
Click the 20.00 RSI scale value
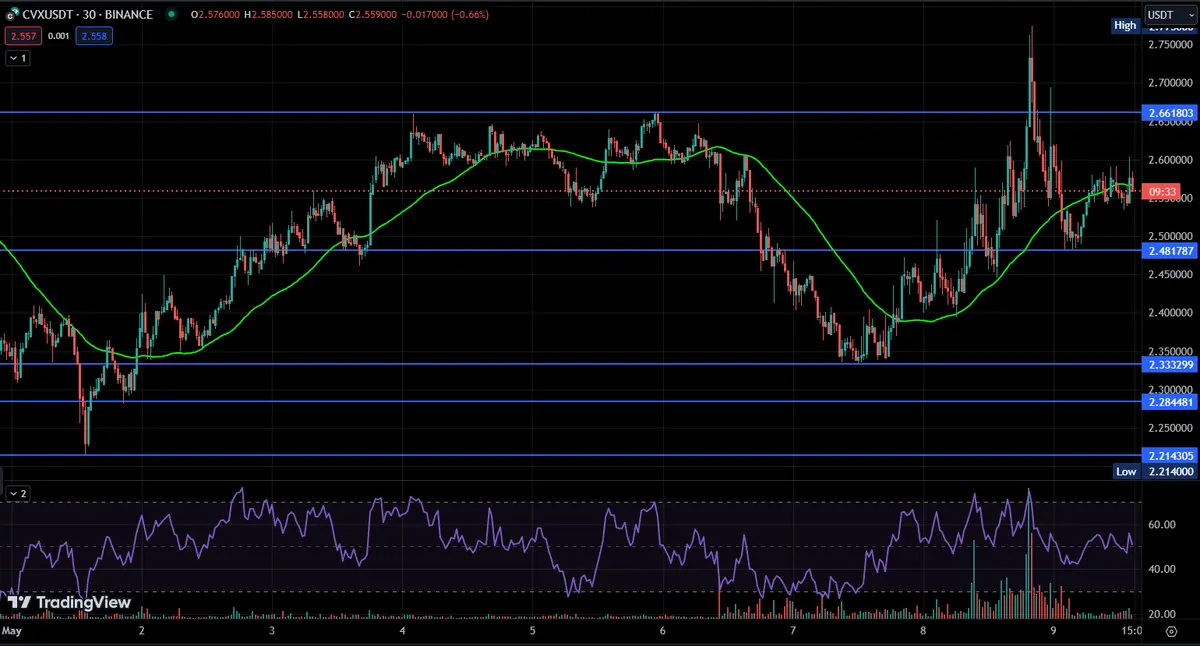tap(1161, 614)
